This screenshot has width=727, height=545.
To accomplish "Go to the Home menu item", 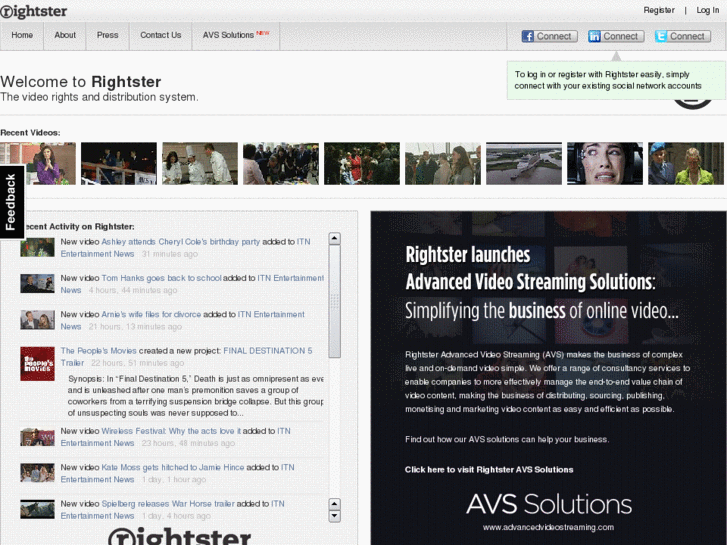I will click(x=22, y=35).
